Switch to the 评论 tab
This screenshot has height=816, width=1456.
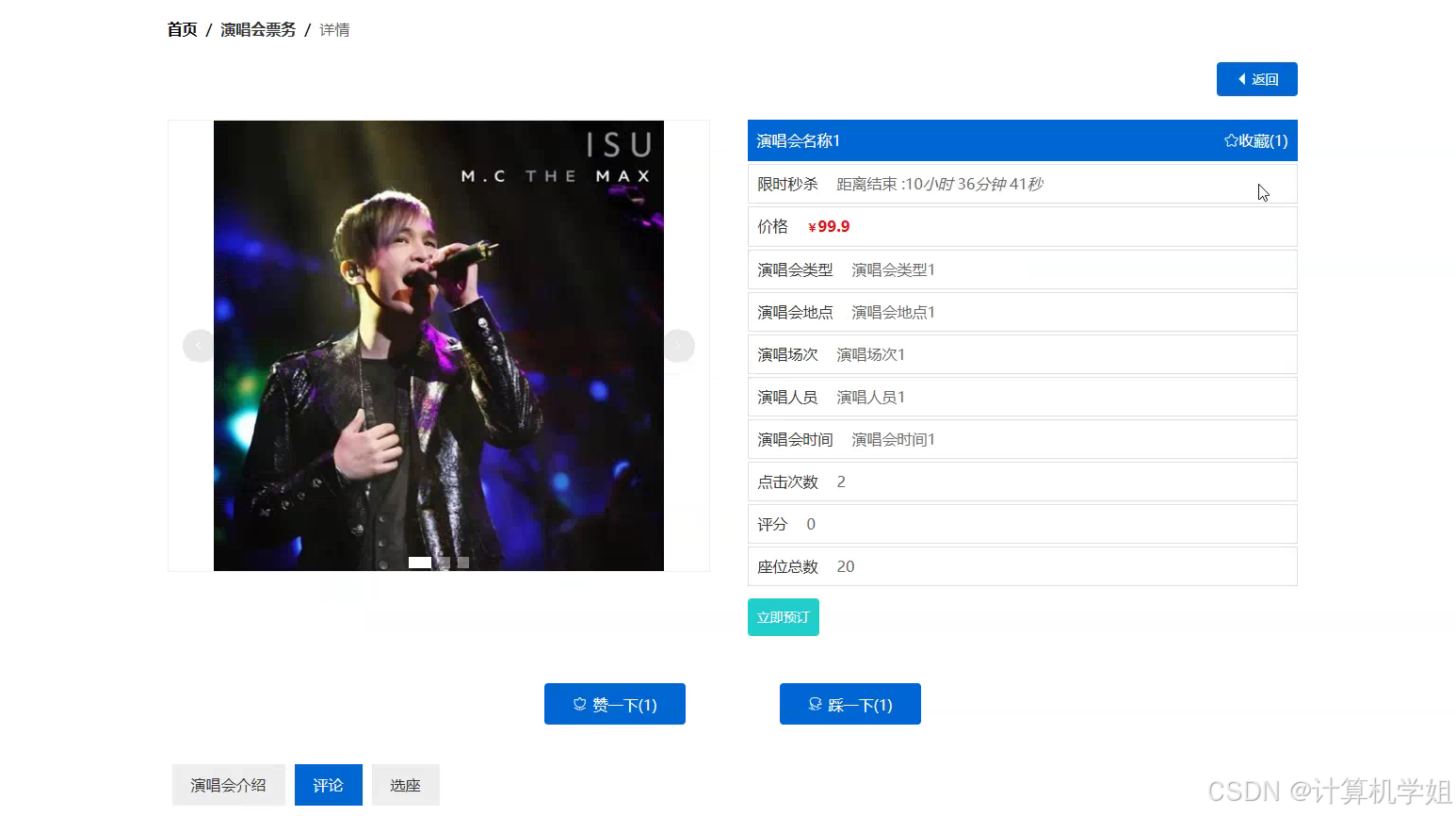click(328, 785)
